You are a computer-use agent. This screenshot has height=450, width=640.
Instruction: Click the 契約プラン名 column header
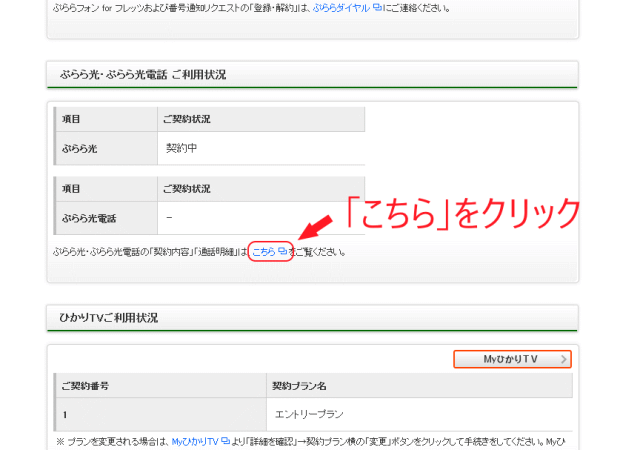tap(420, 386)
